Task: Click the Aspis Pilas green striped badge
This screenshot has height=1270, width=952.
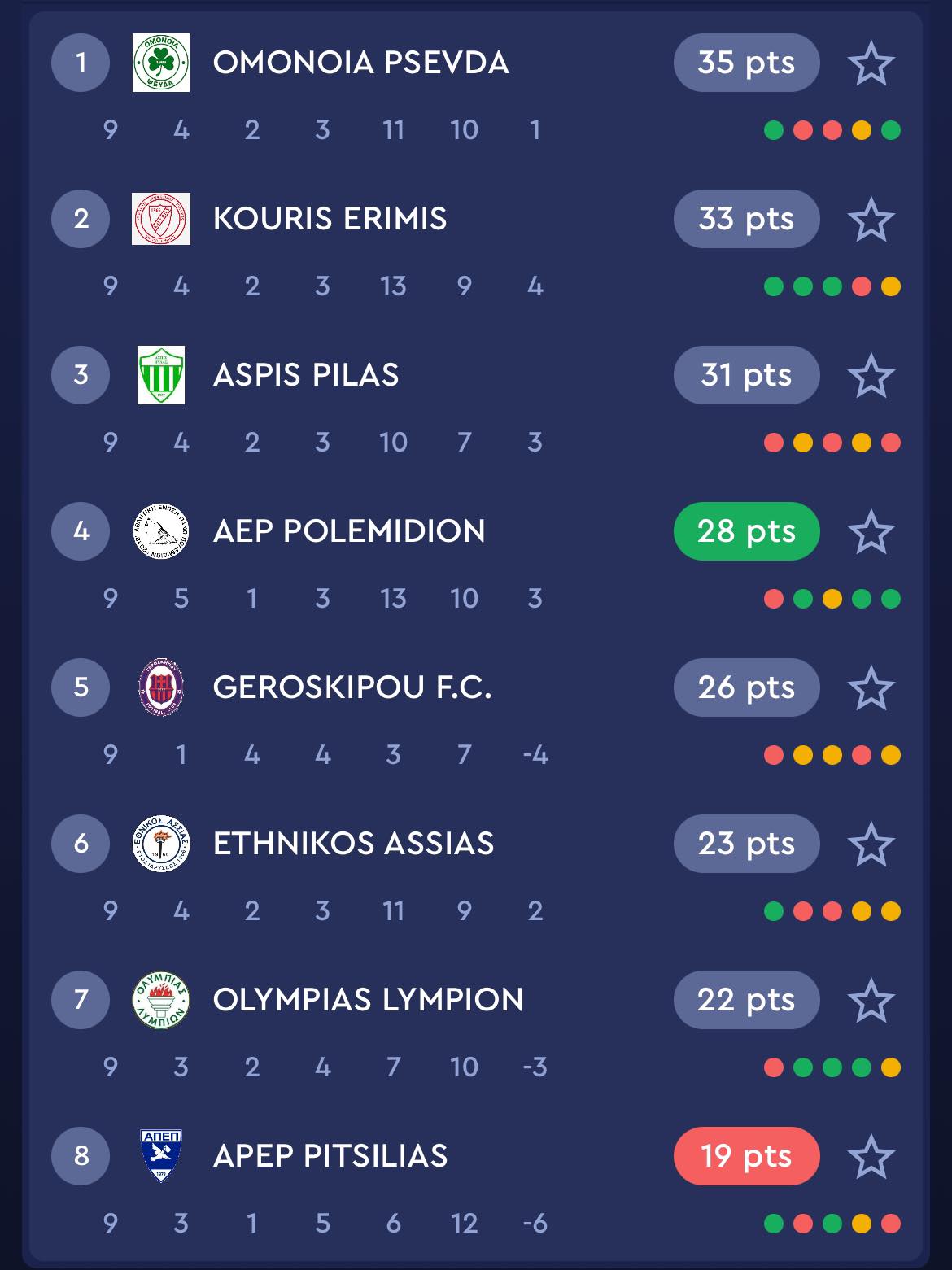Action: pos(161,375)
